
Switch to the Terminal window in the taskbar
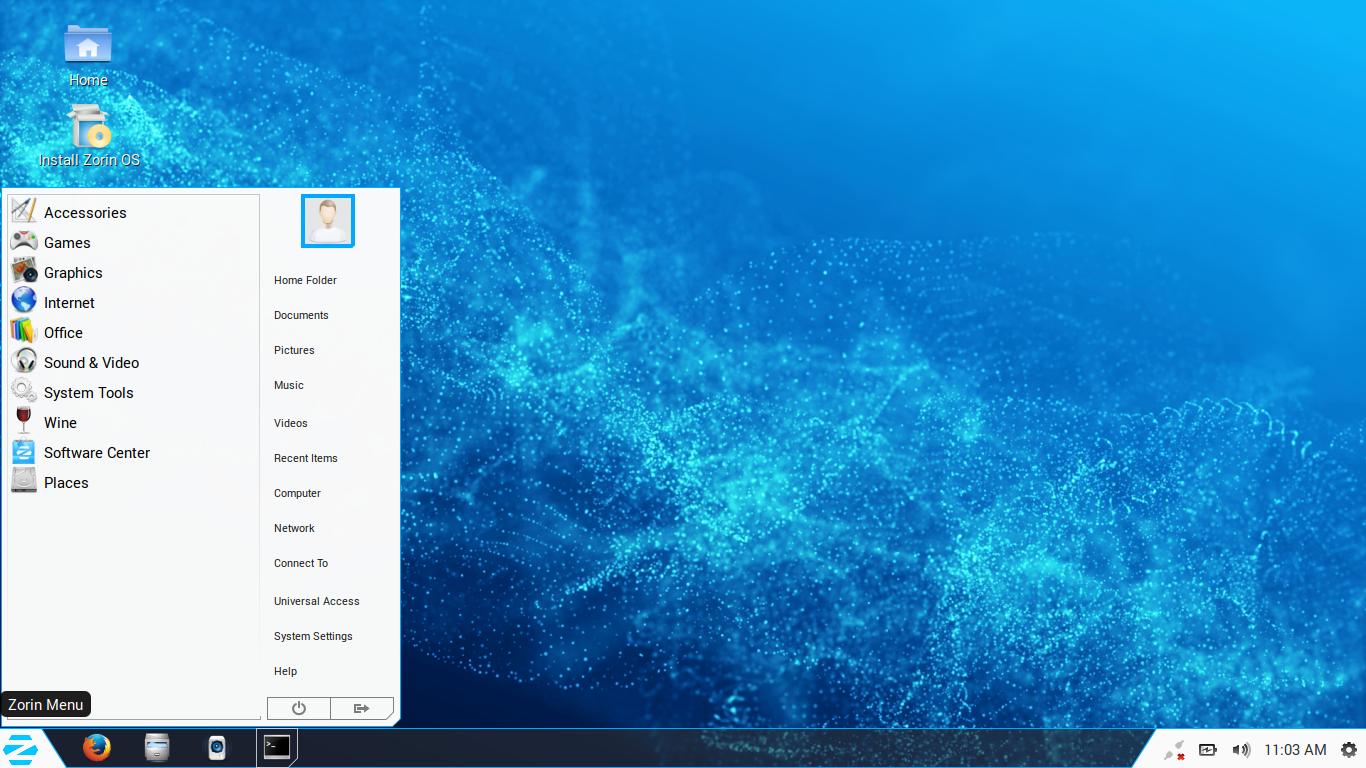pyautogui.click(x=277, y=746)
